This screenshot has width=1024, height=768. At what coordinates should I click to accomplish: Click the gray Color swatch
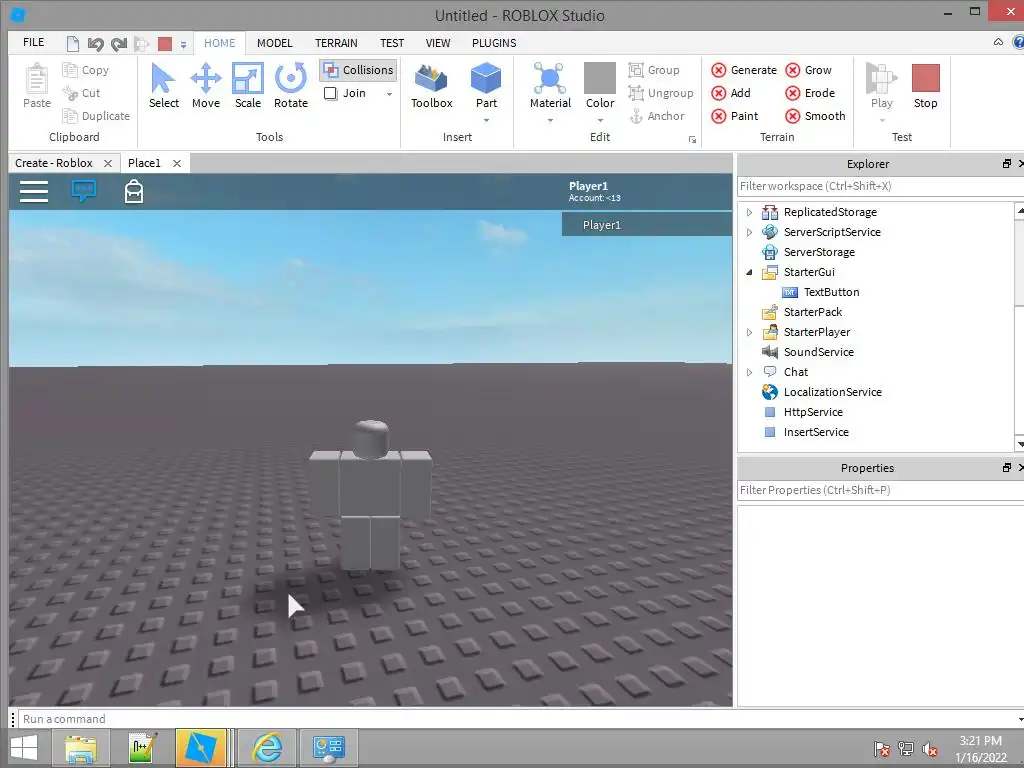pos(600,78)
